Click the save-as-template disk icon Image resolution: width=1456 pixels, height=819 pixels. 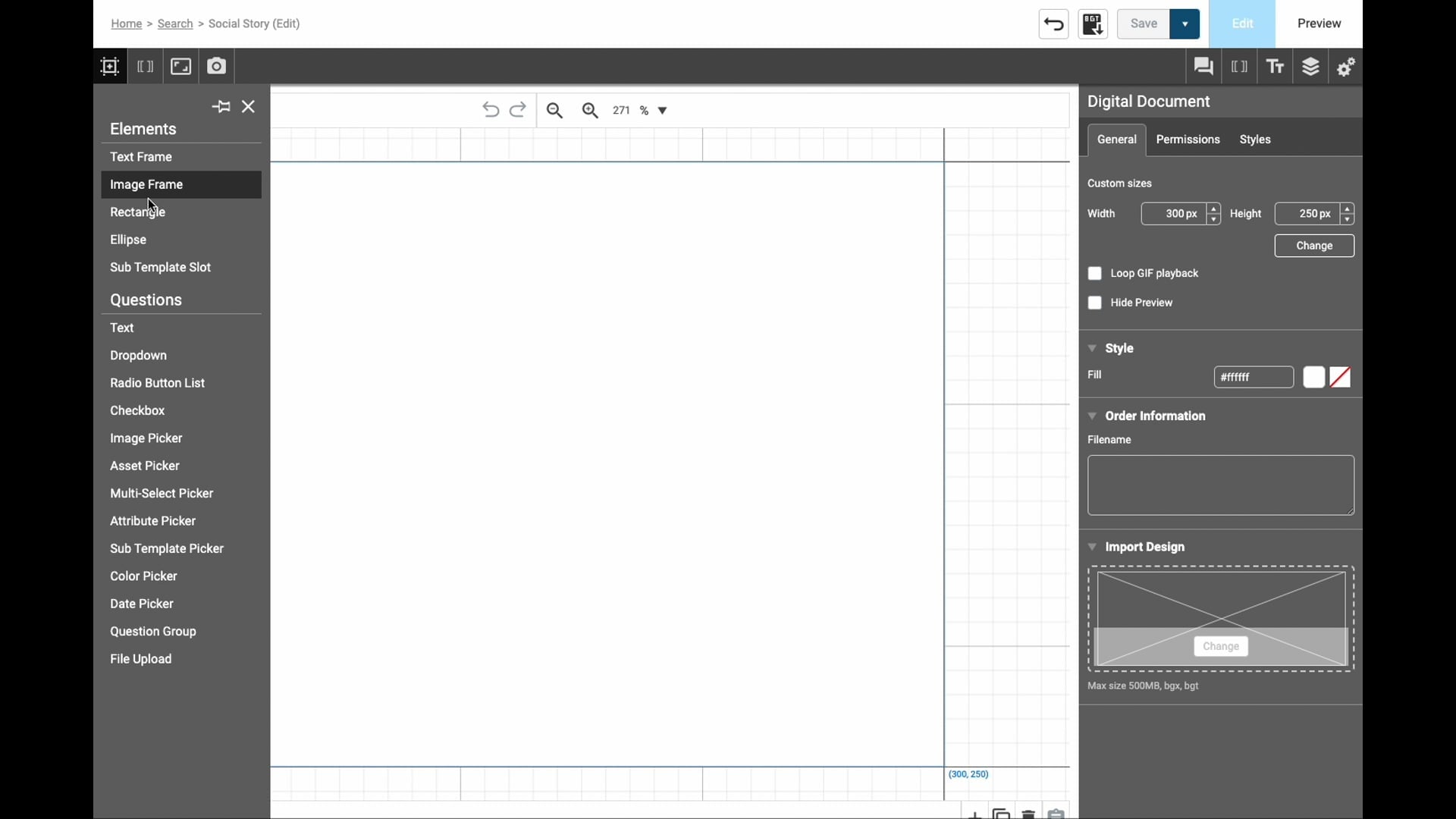click(x=1094, y=24)
